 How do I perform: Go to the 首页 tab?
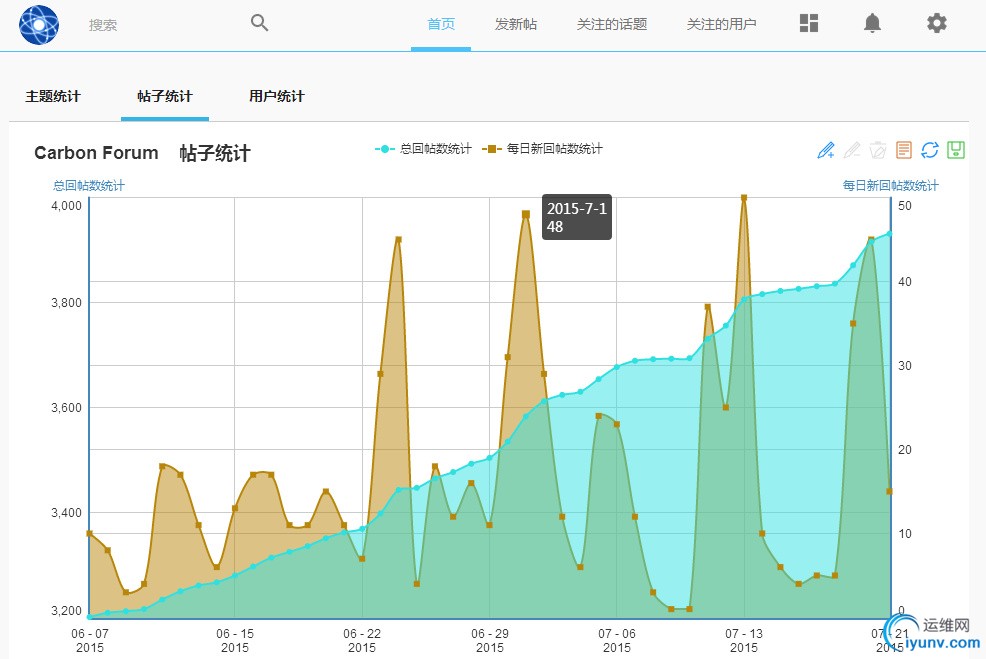pyautogui.click(x=441, y=24)
